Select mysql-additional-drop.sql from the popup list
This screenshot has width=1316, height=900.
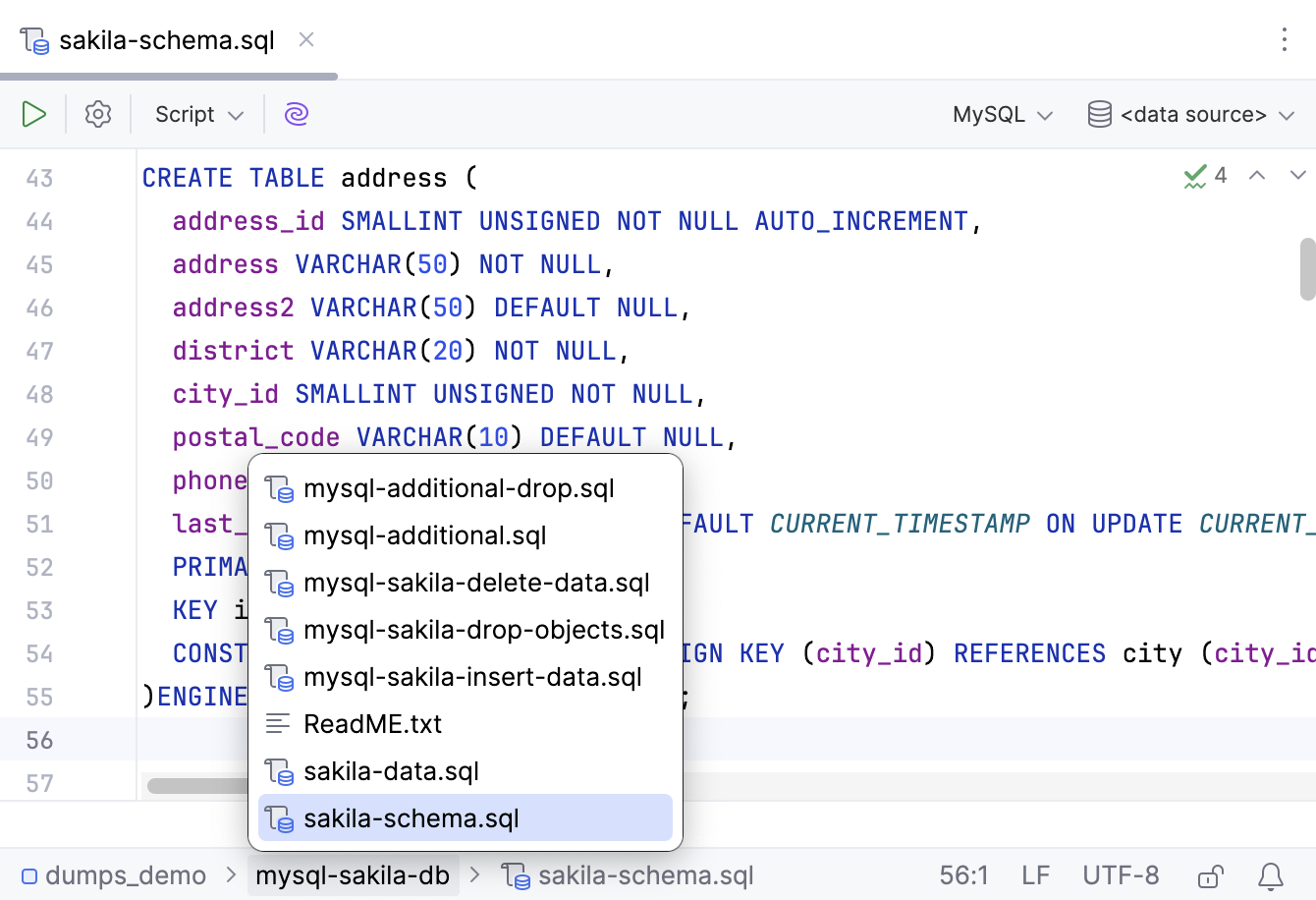click(x=459, y=488)
